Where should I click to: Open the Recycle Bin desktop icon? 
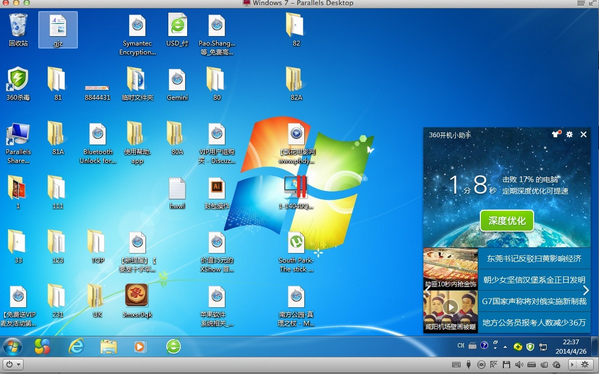[18, 30]
